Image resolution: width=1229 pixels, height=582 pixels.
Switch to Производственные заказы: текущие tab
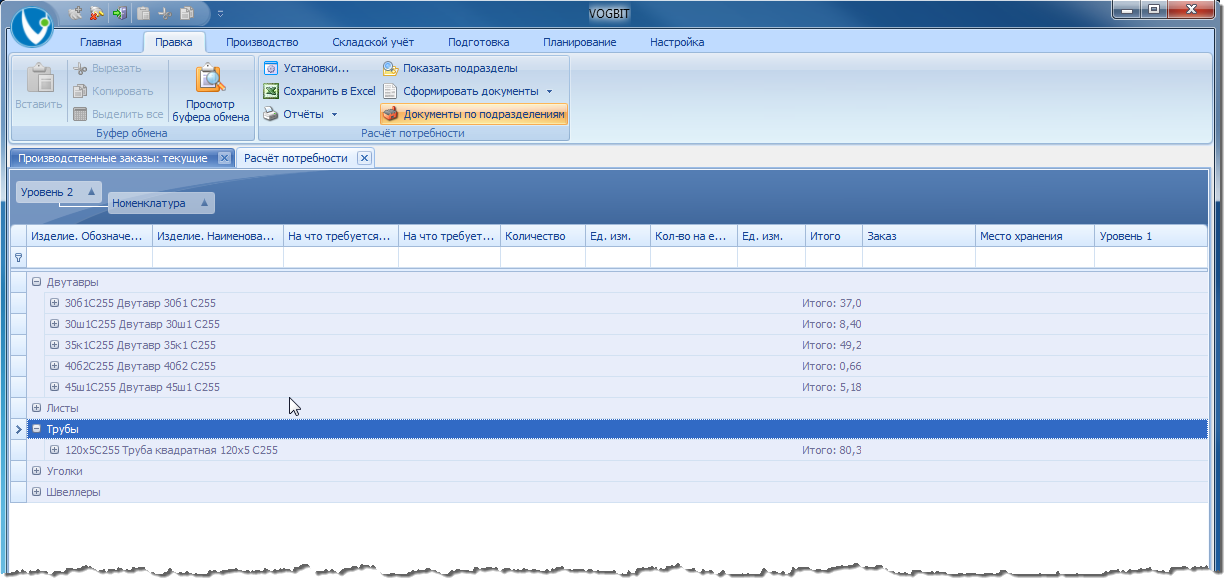[113, 158]
